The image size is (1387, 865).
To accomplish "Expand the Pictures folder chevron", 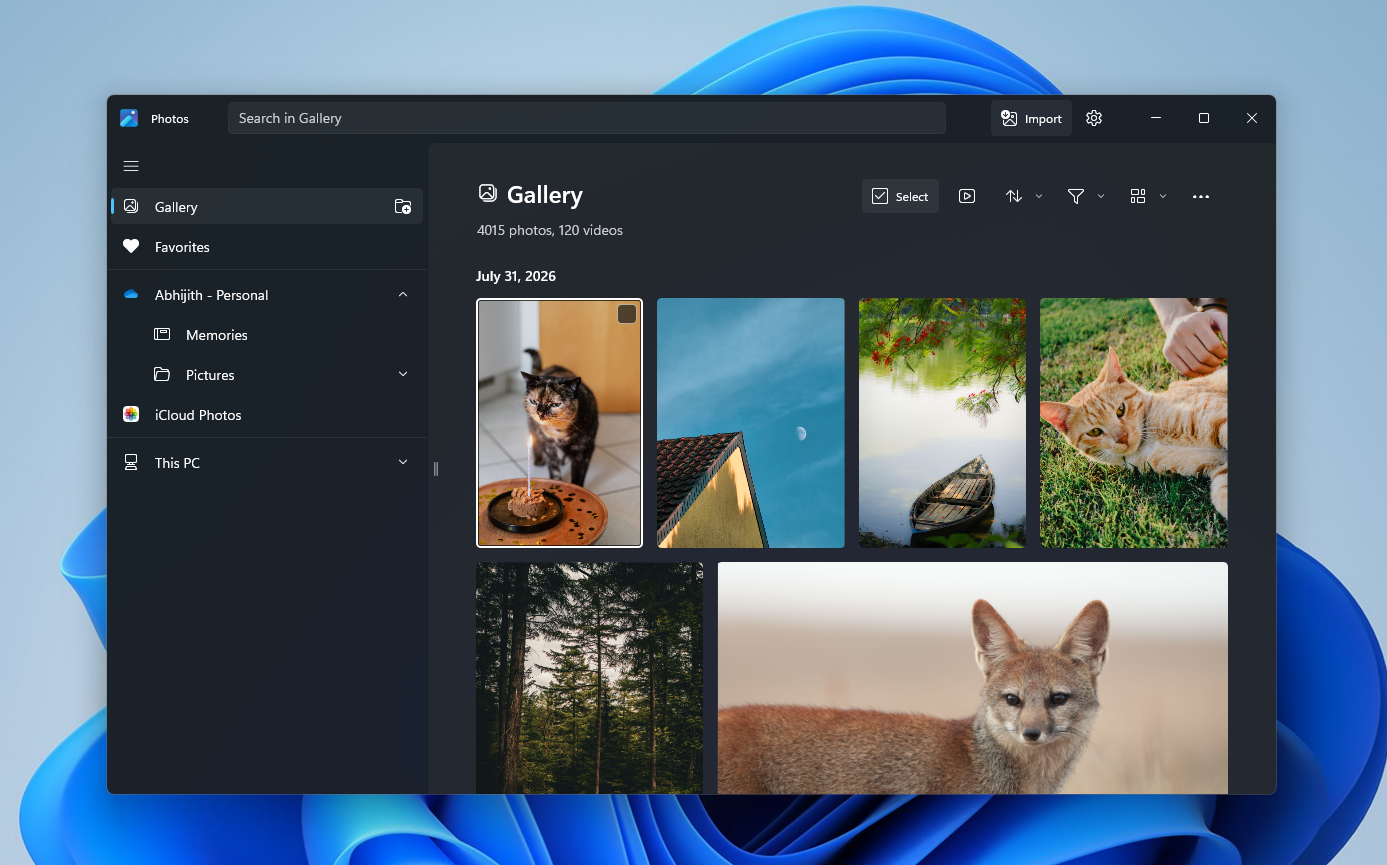I will point(403,374).
